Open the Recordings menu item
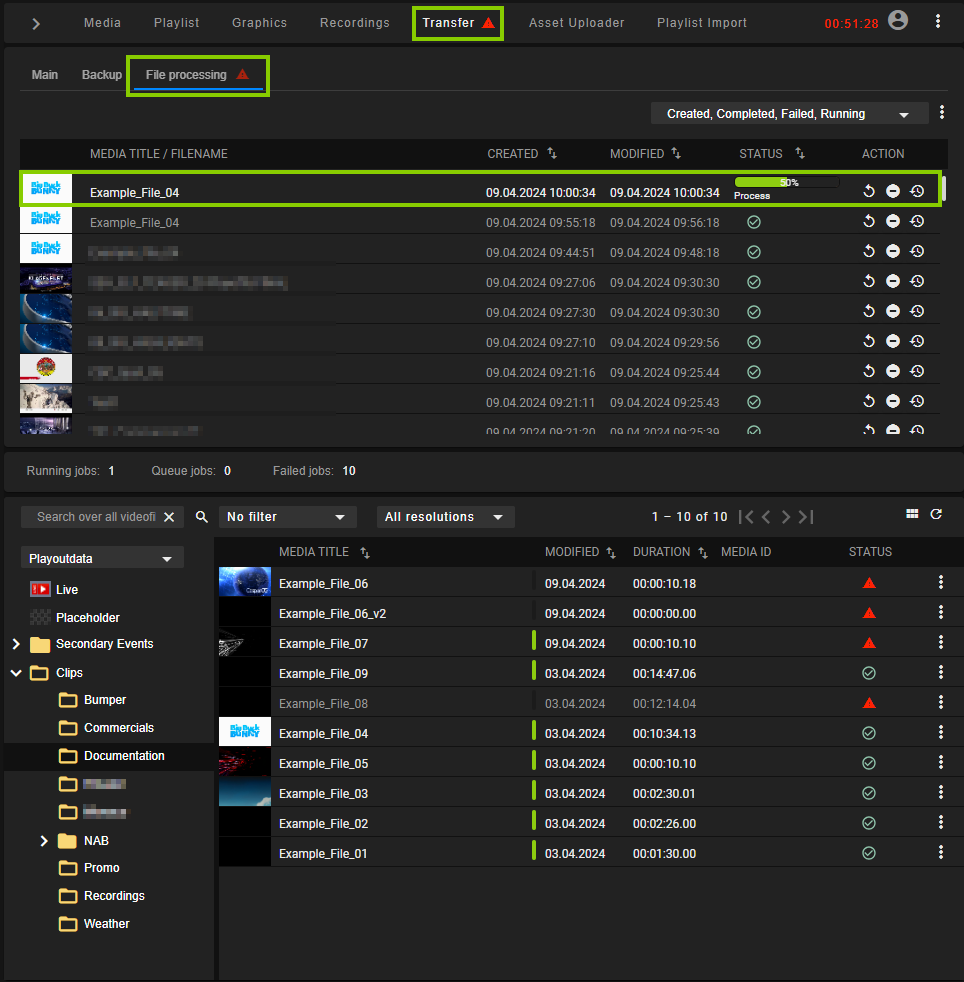Screen dimensions: 964x982 click(x=354, y=22)
